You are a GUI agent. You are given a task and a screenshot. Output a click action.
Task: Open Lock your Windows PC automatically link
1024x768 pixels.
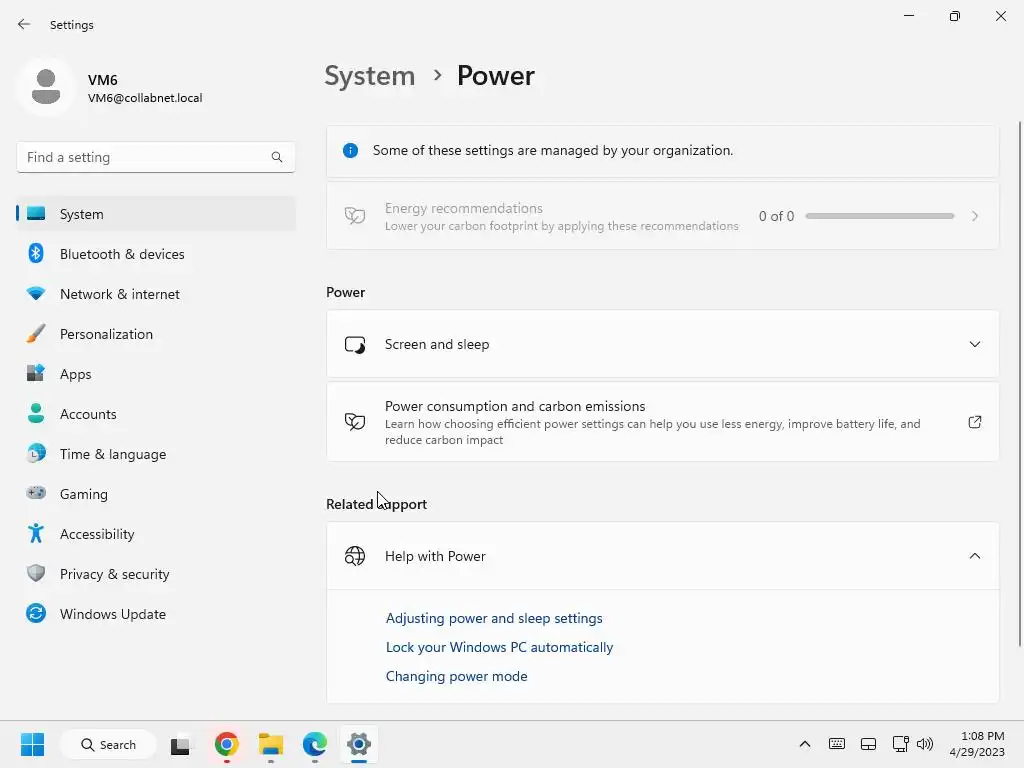(x=499, y=647)
